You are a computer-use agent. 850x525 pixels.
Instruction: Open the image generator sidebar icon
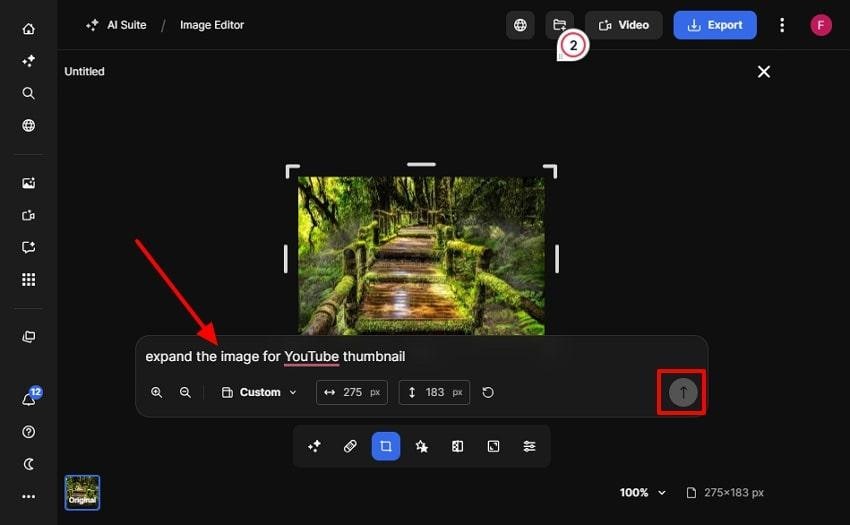click(29, 183)
